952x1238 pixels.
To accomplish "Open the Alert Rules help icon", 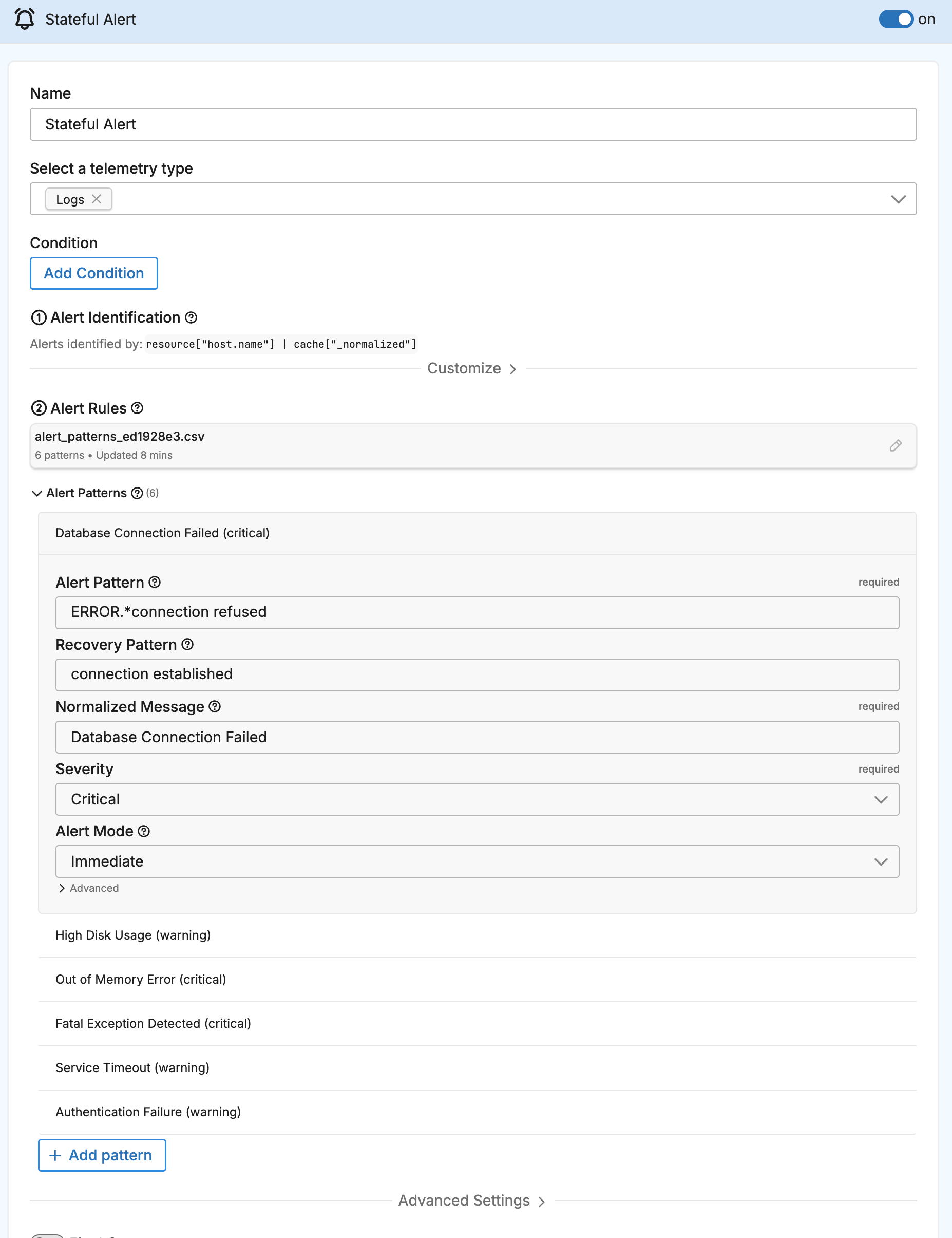I will pyautogui.click(x=137, y=408).
